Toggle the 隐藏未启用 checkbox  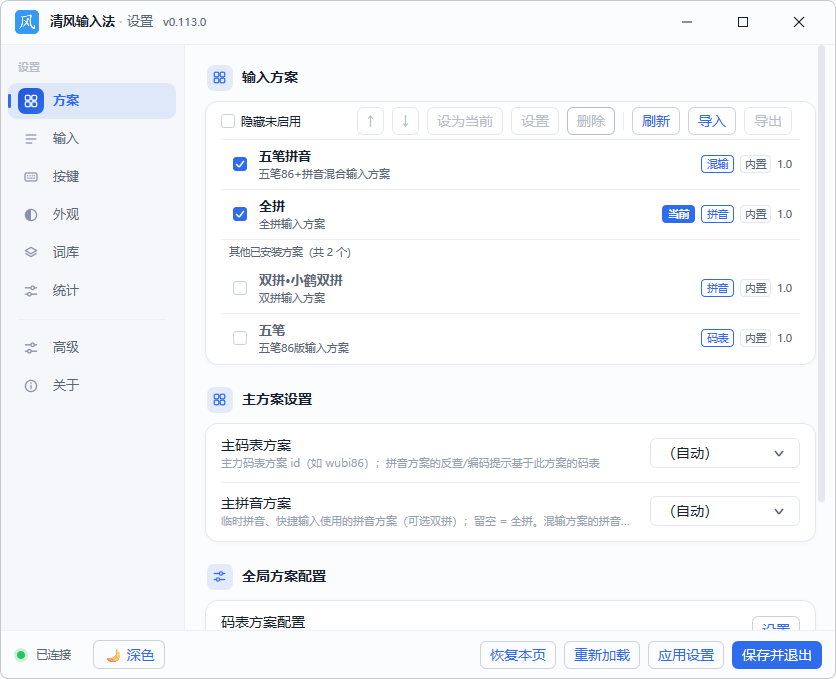coord(228,121)
